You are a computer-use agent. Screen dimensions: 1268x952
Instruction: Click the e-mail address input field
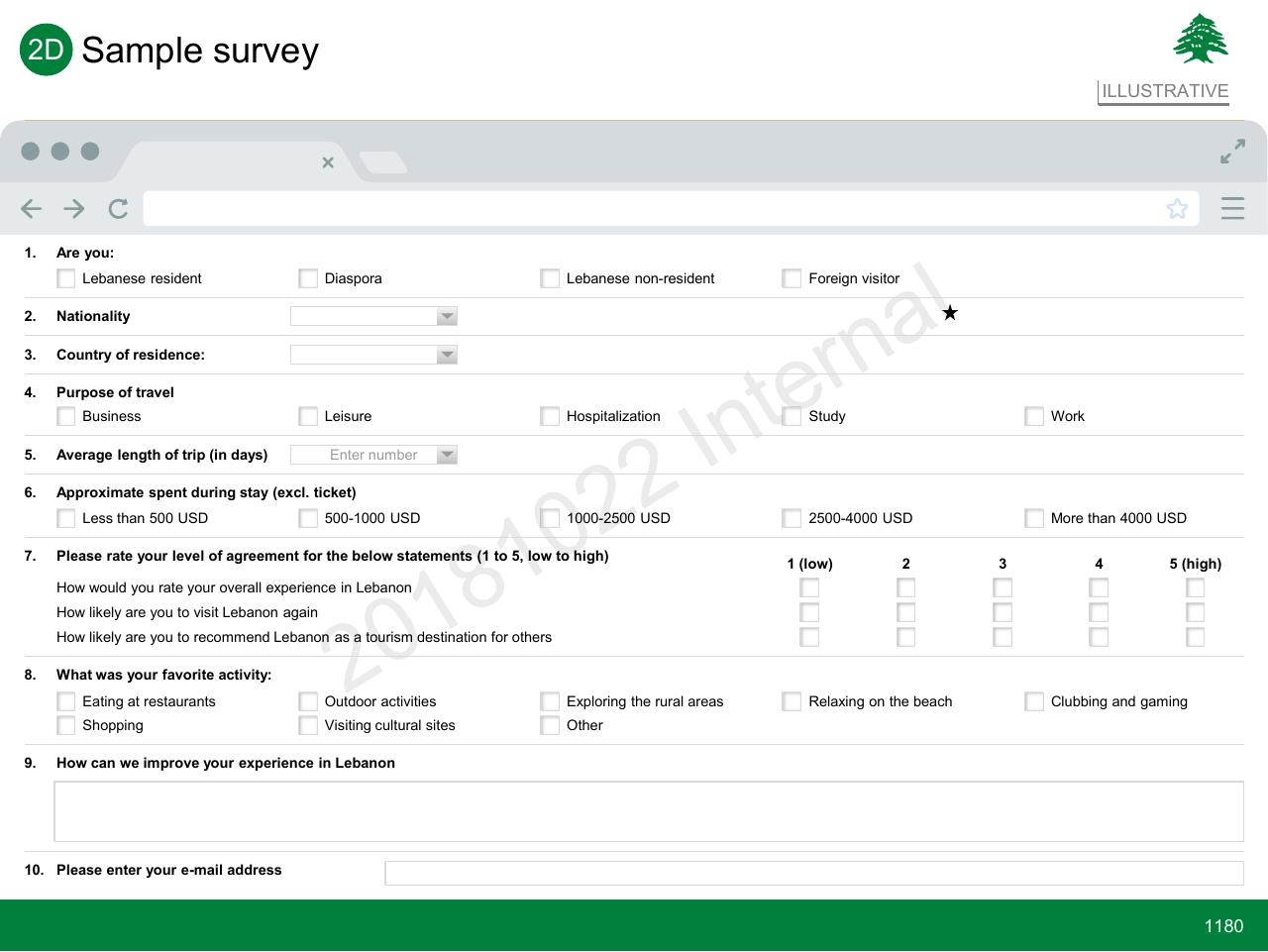[x=814, y=873]
